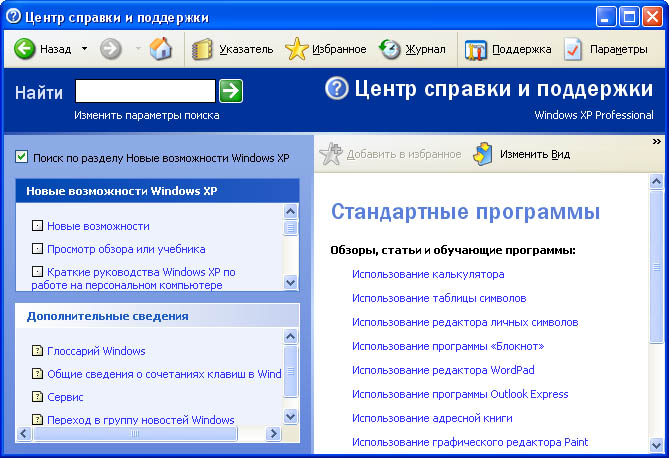
Task: Expand the Новые возможности tree item box
Action: pyautogui.click(x=38, y=225)
